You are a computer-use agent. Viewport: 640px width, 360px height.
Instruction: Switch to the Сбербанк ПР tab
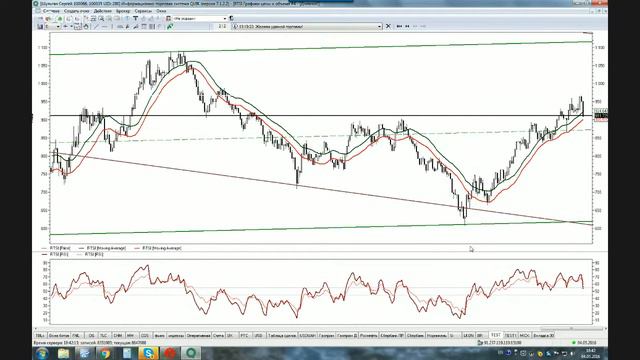[392, 335]
